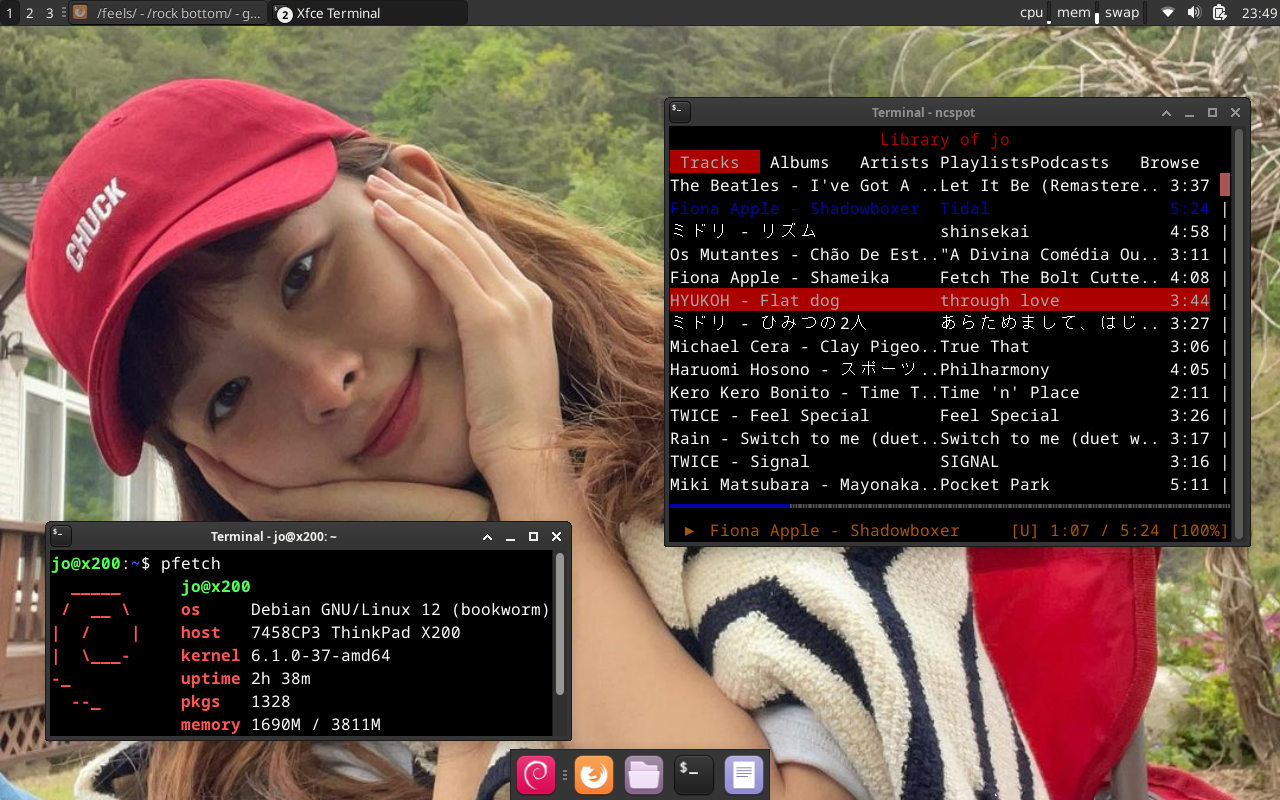Select Rain - Switch to me track
This screenshot has width=1280, height=800.
tap(940, 438)
